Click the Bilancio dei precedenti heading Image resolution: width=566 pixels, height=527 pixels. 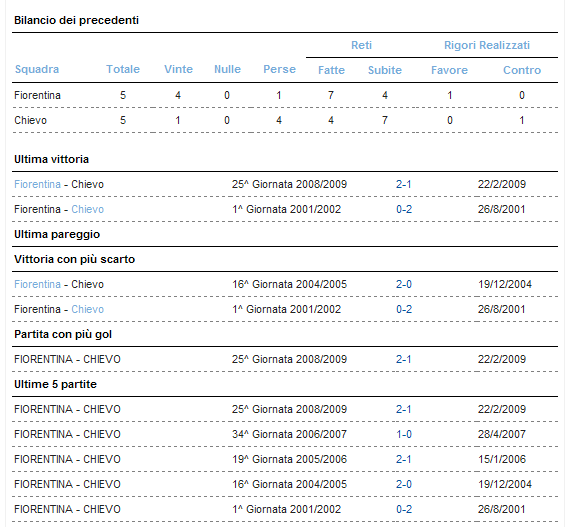(76, 20)
